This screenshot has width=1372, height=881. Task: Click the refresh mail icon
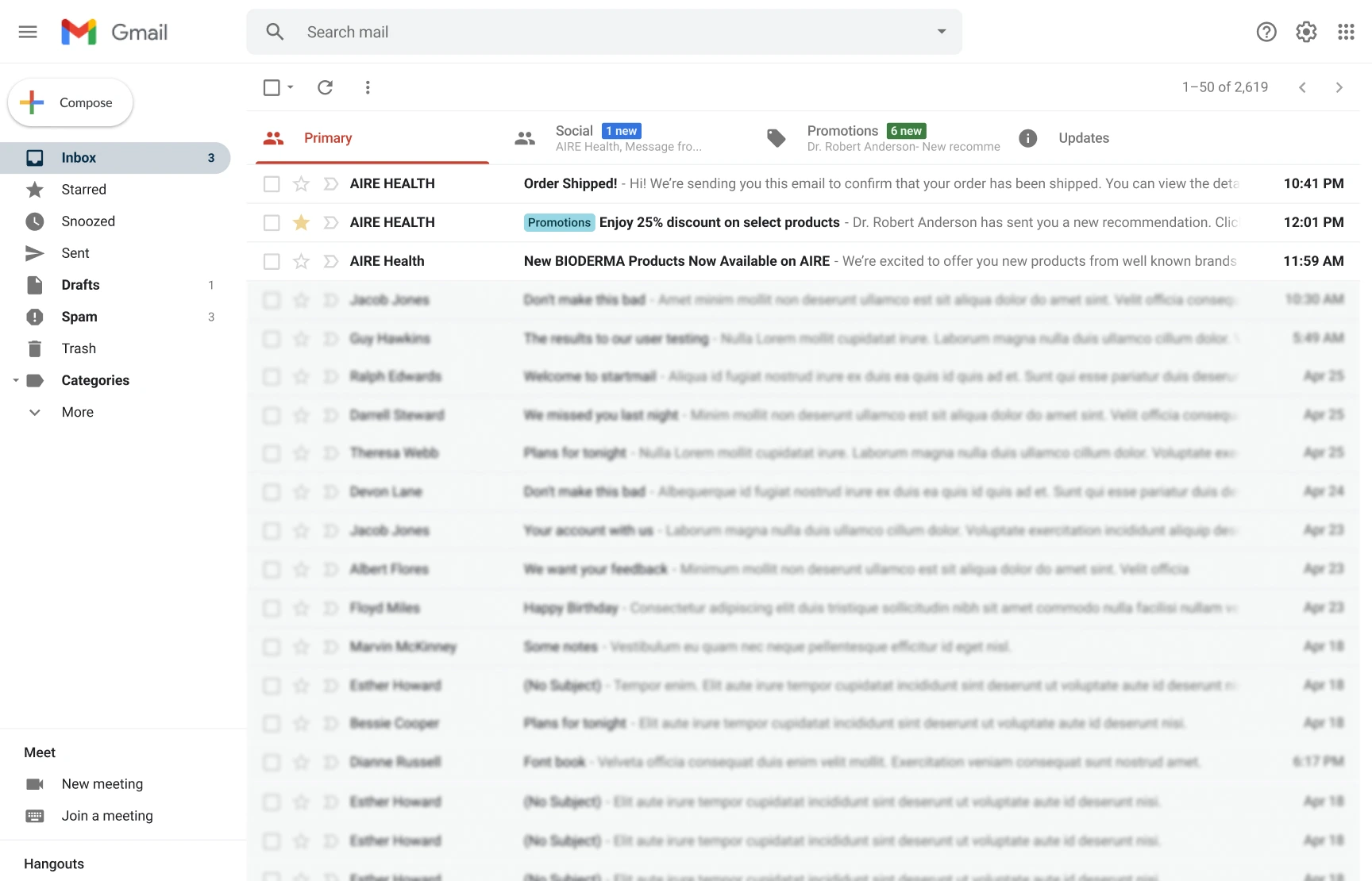pos(325,87)
